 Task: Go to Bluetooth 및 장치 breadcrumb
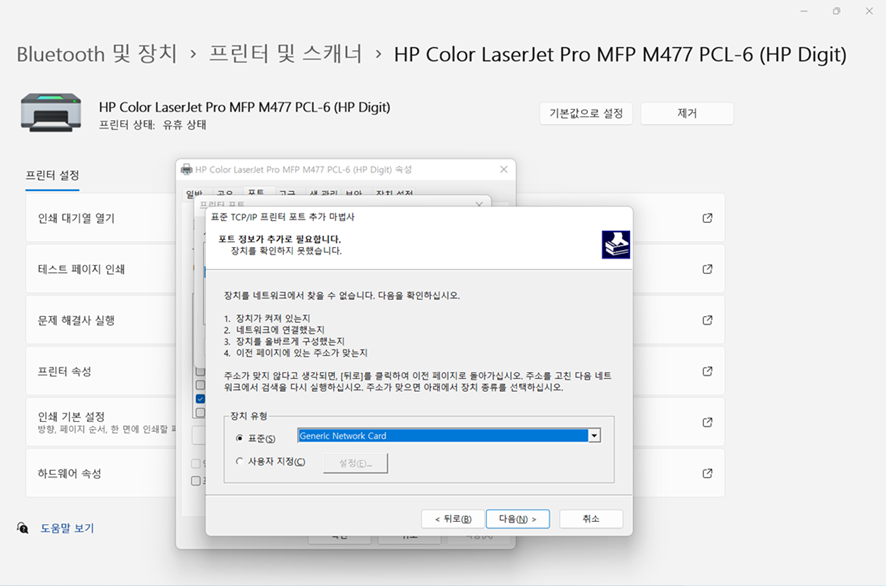coord(97,54)
